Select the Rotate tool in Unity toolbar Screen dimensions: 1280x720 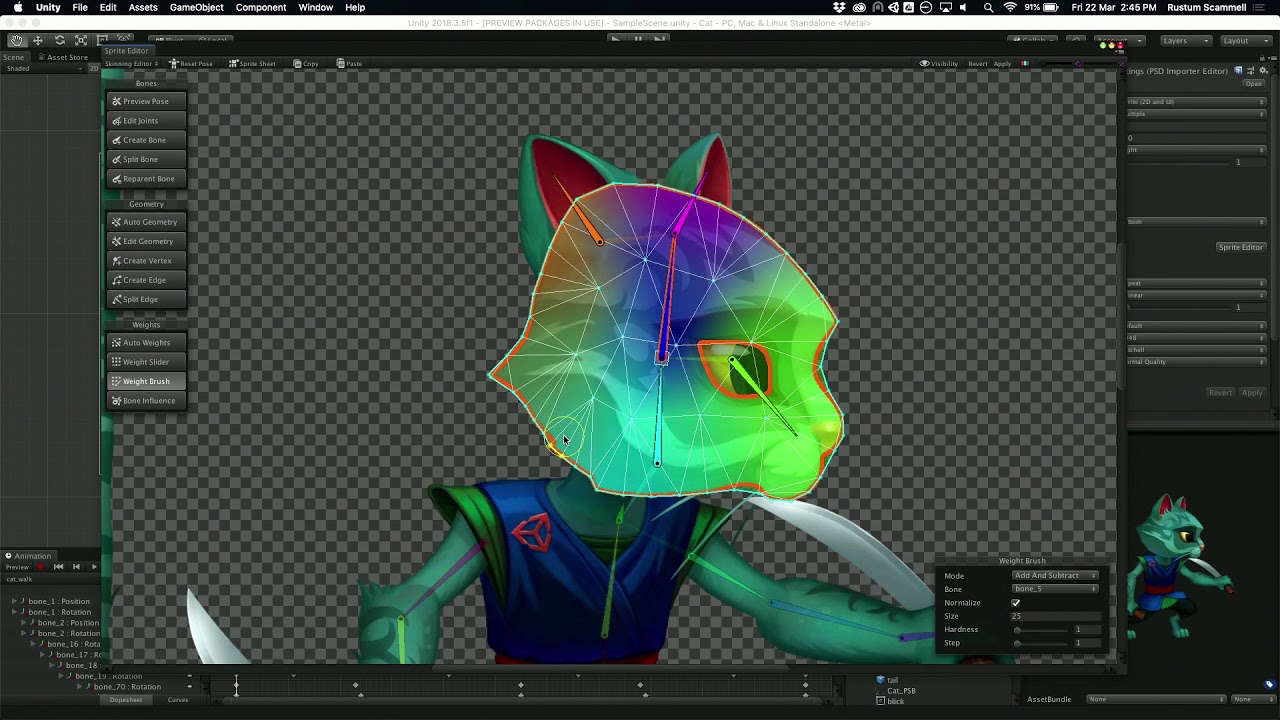point(60,40)
